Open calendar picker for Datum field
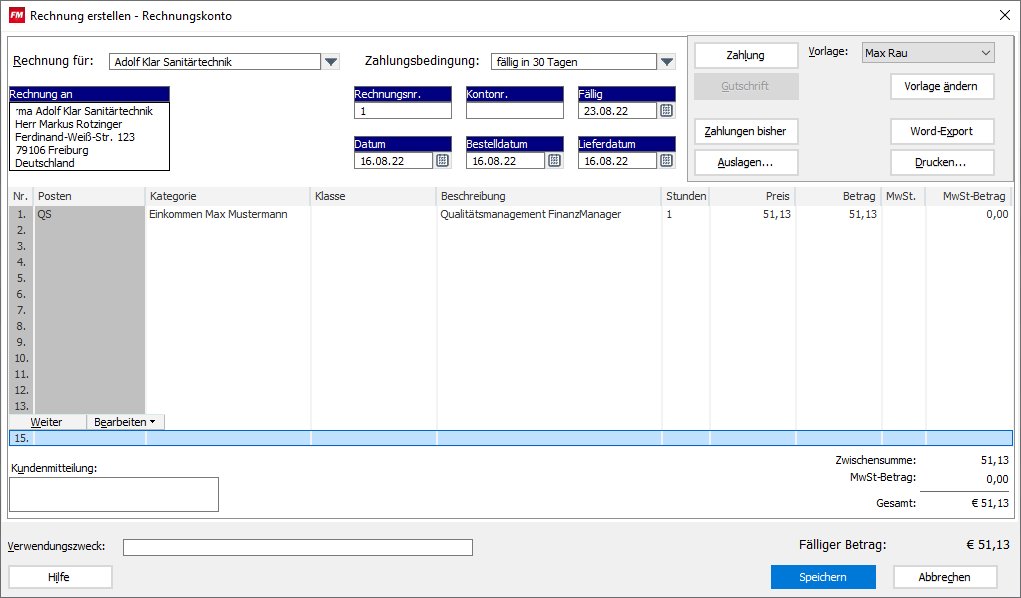Viewport: 1021px width, 598px height. (x=442, y=161)
